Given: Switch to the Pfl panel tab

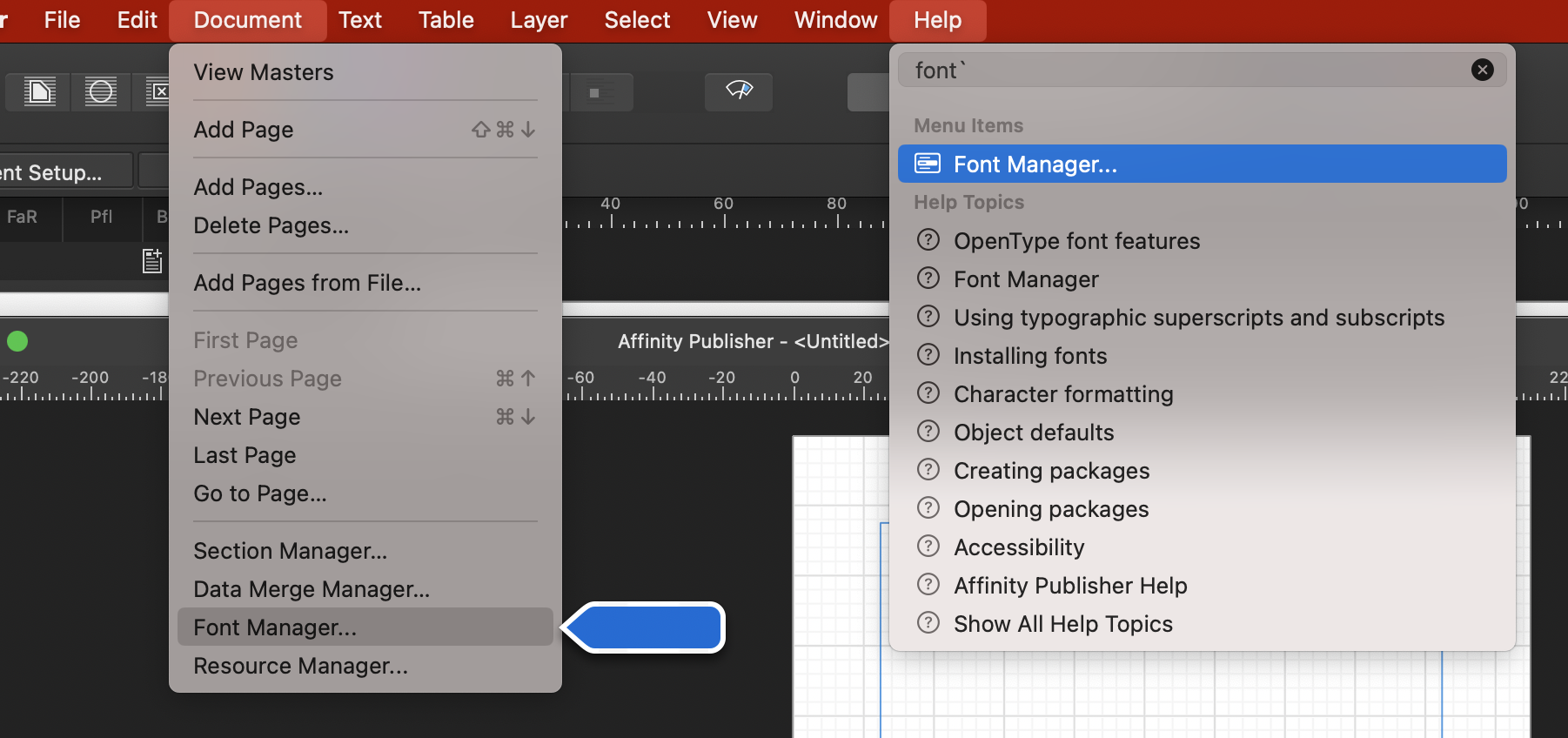Looking at the screenshot, I should point(102,217).
